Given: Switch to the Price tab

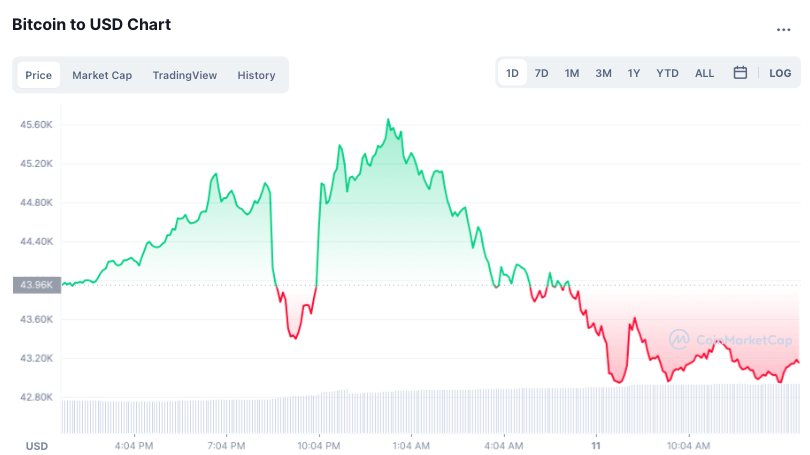Looking at the screenshot, I should click(38, 75).
